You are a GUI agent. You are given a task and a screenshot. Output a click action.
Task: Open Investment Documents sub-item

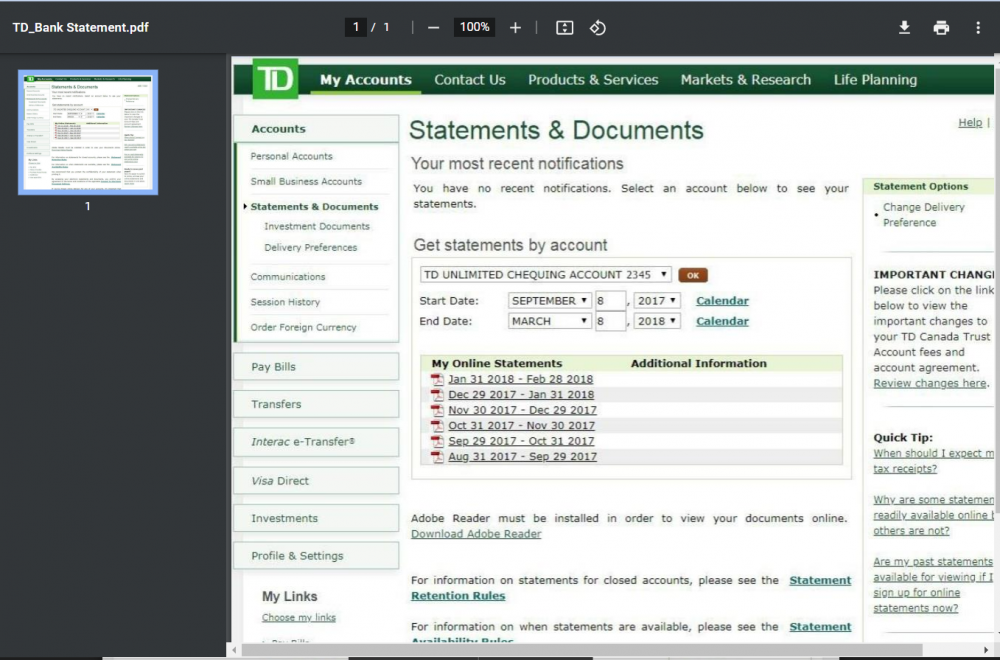tap(317, 226)
